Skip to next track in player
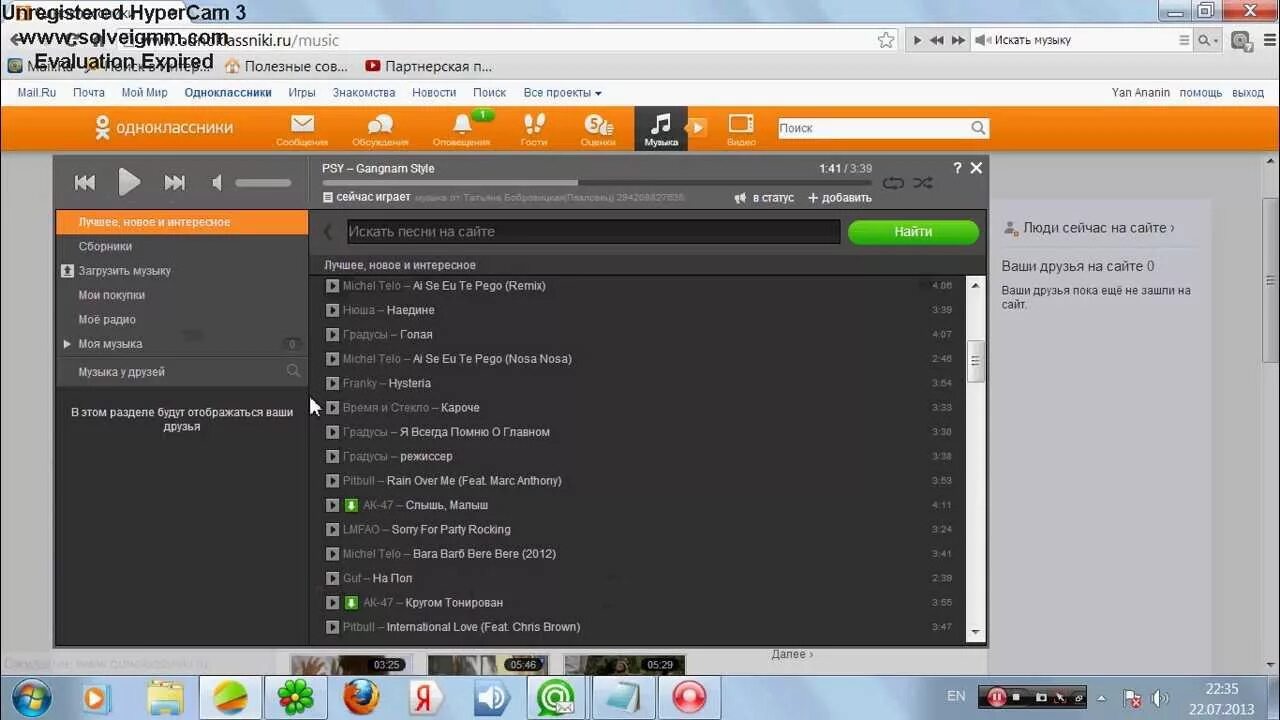1280x720 pixels. 175,182
